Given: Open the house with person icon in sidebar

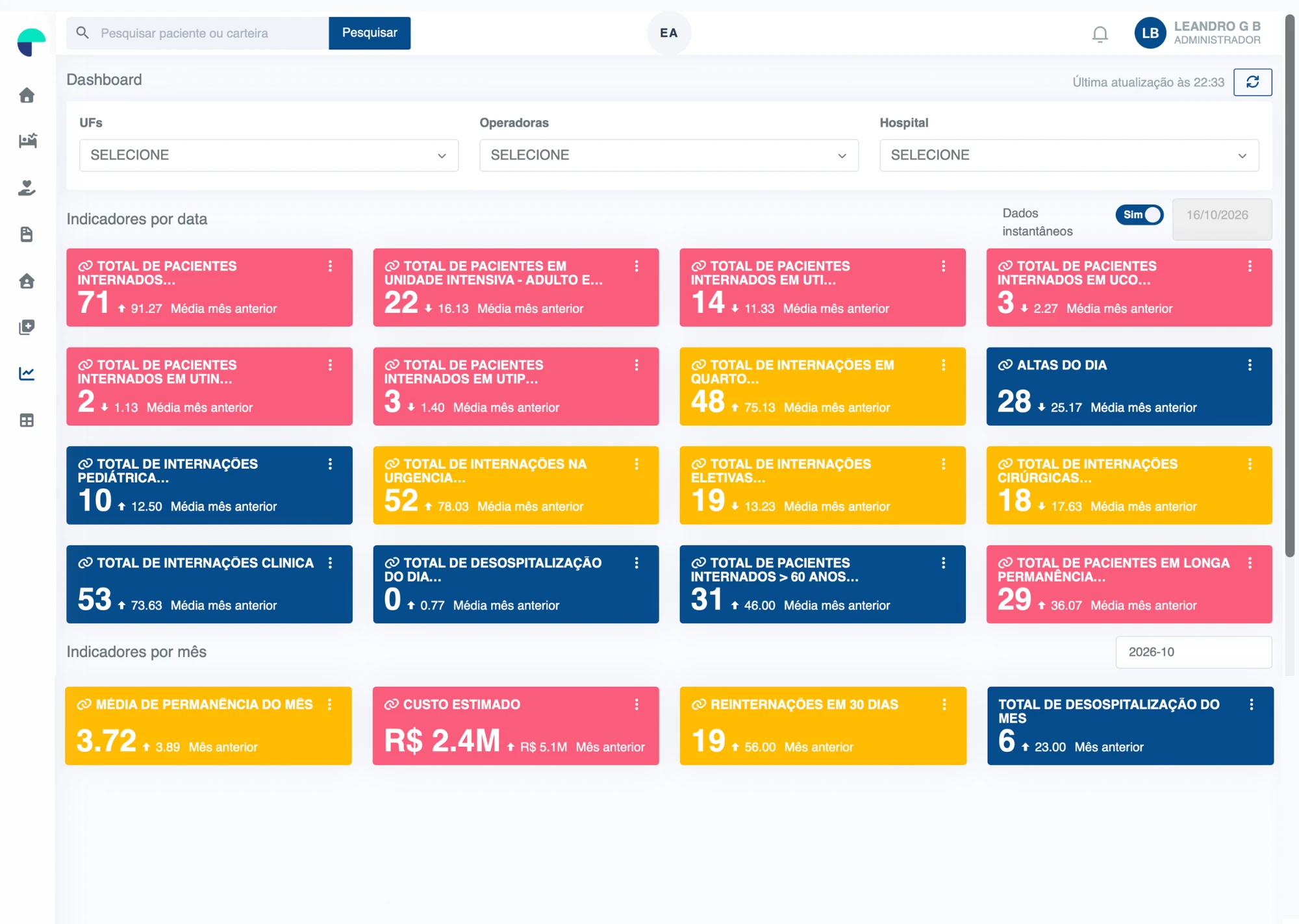Looking at the screenshot, I should tap(27, 281).
